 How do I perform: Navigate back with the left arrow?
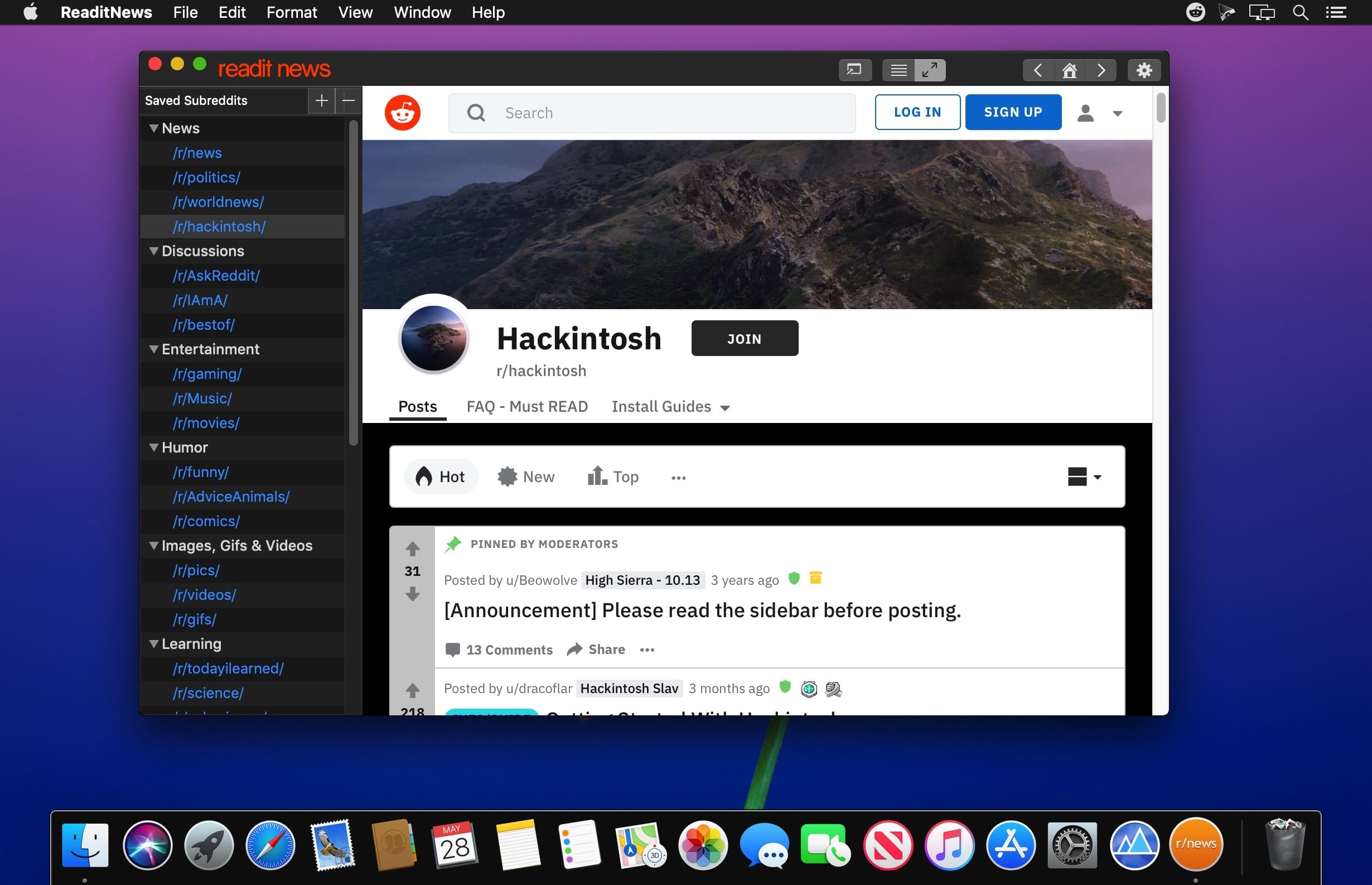1037,70
